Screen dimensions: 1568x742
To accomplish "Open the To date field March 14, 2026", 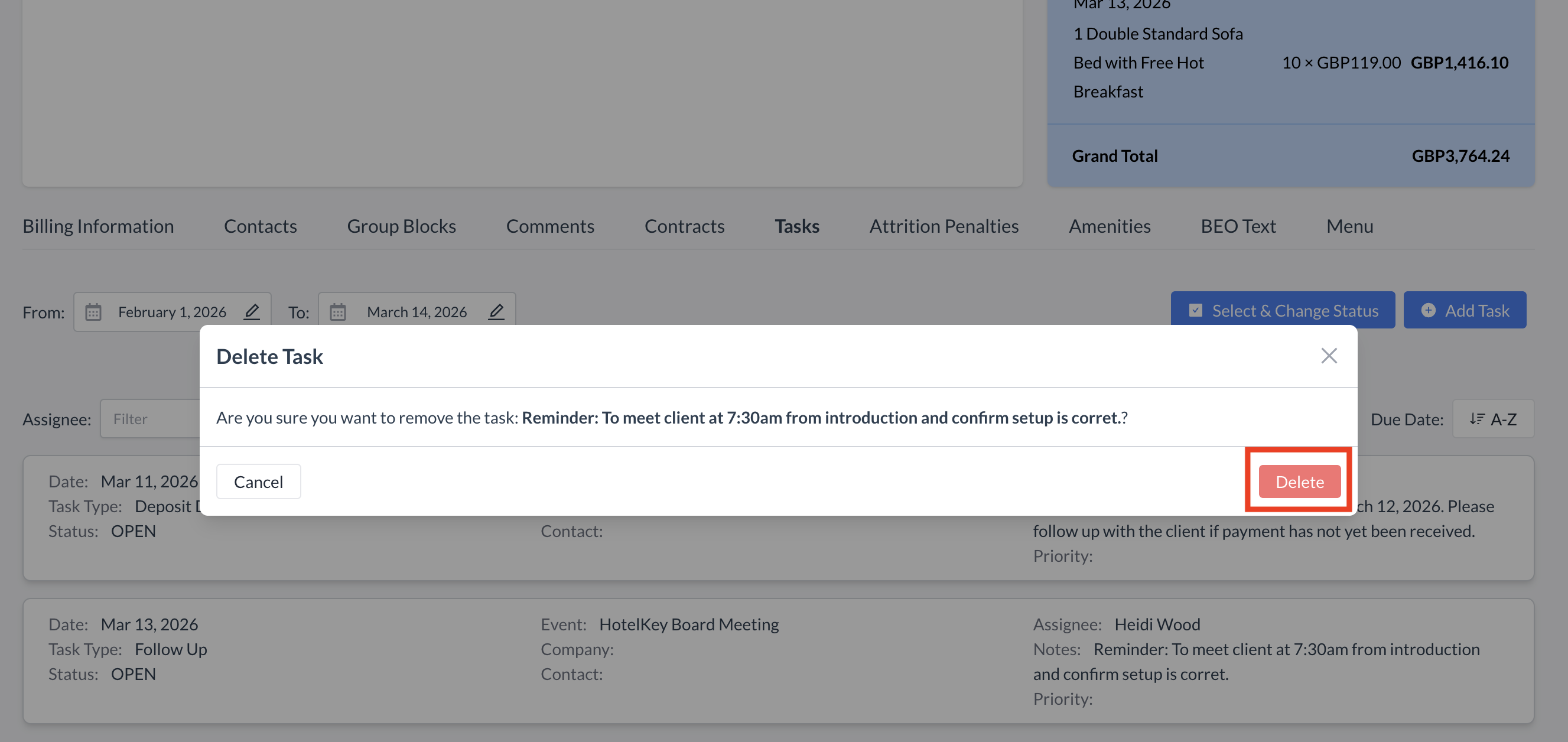I will (417, 313).
